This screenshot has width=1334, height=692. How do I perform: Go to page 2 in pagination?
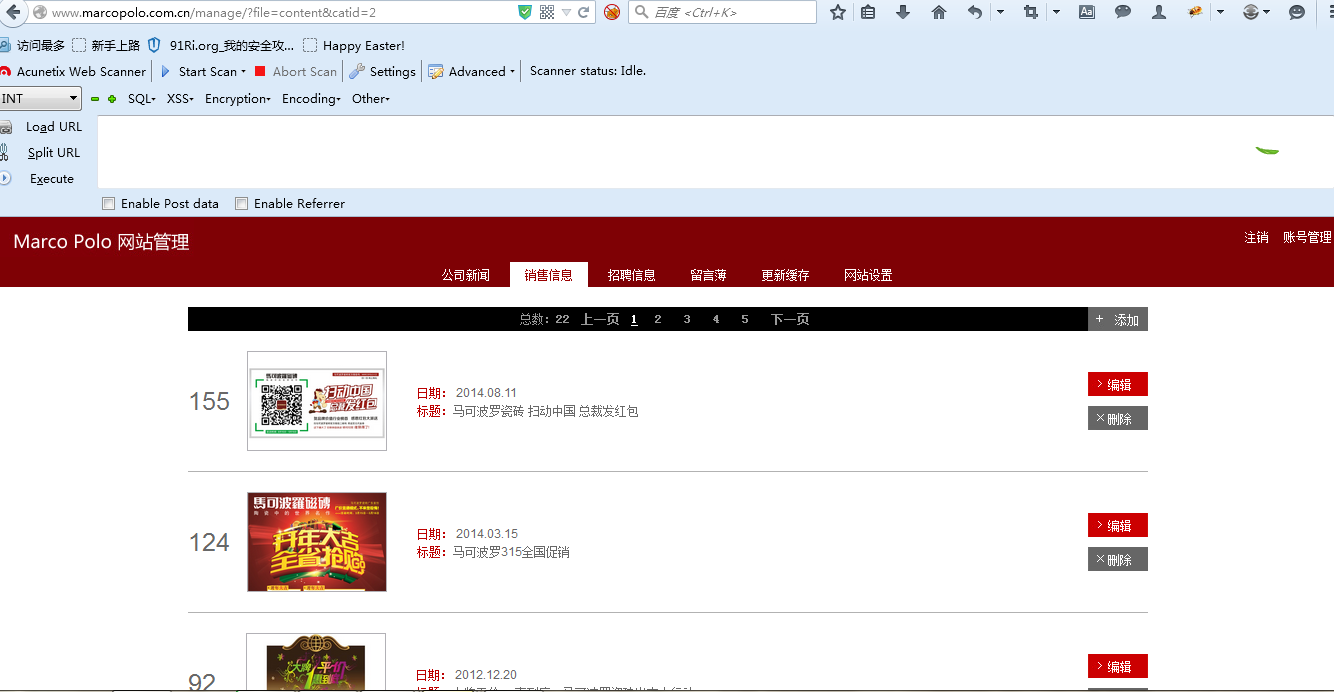658,319
